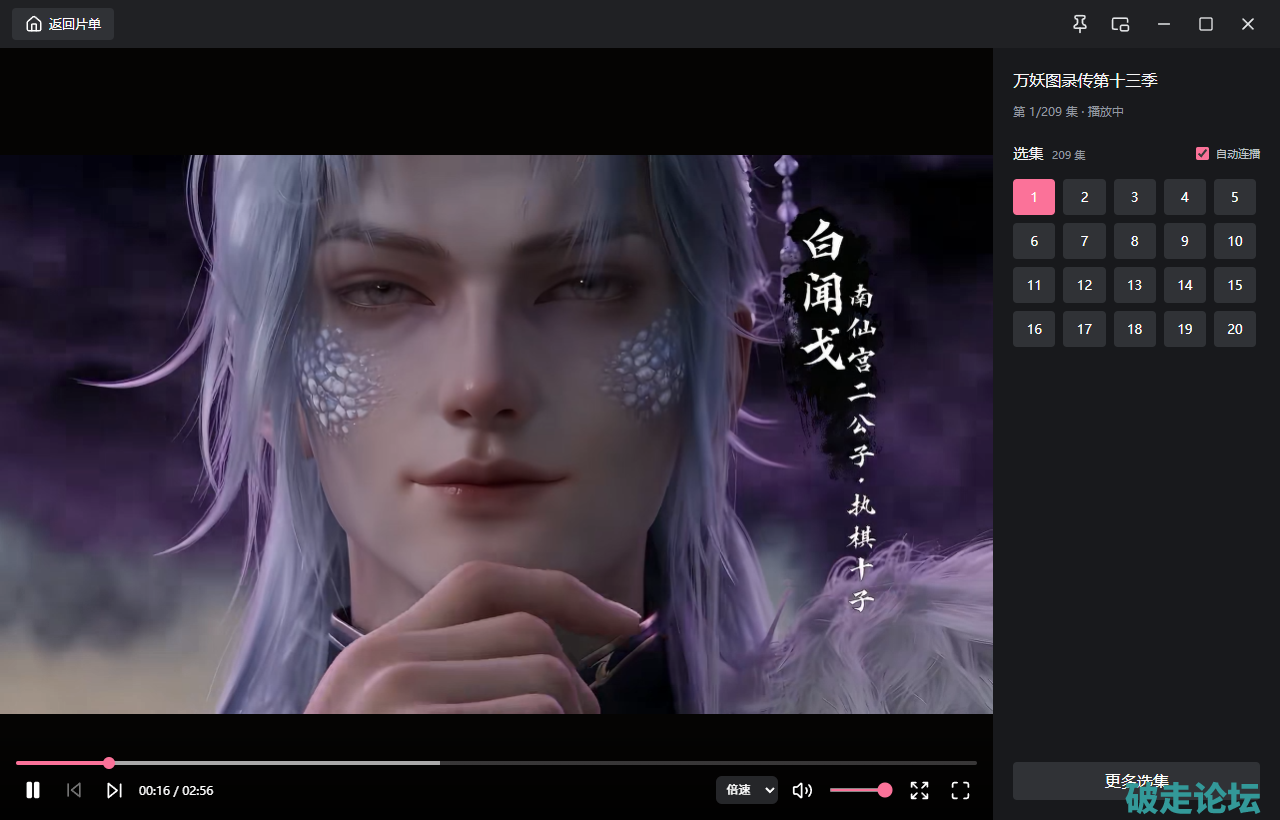Image resolution: width=1280 pixels, height=820 pixels.
Task: Play episode 2
Action: tap(1084, 197)
